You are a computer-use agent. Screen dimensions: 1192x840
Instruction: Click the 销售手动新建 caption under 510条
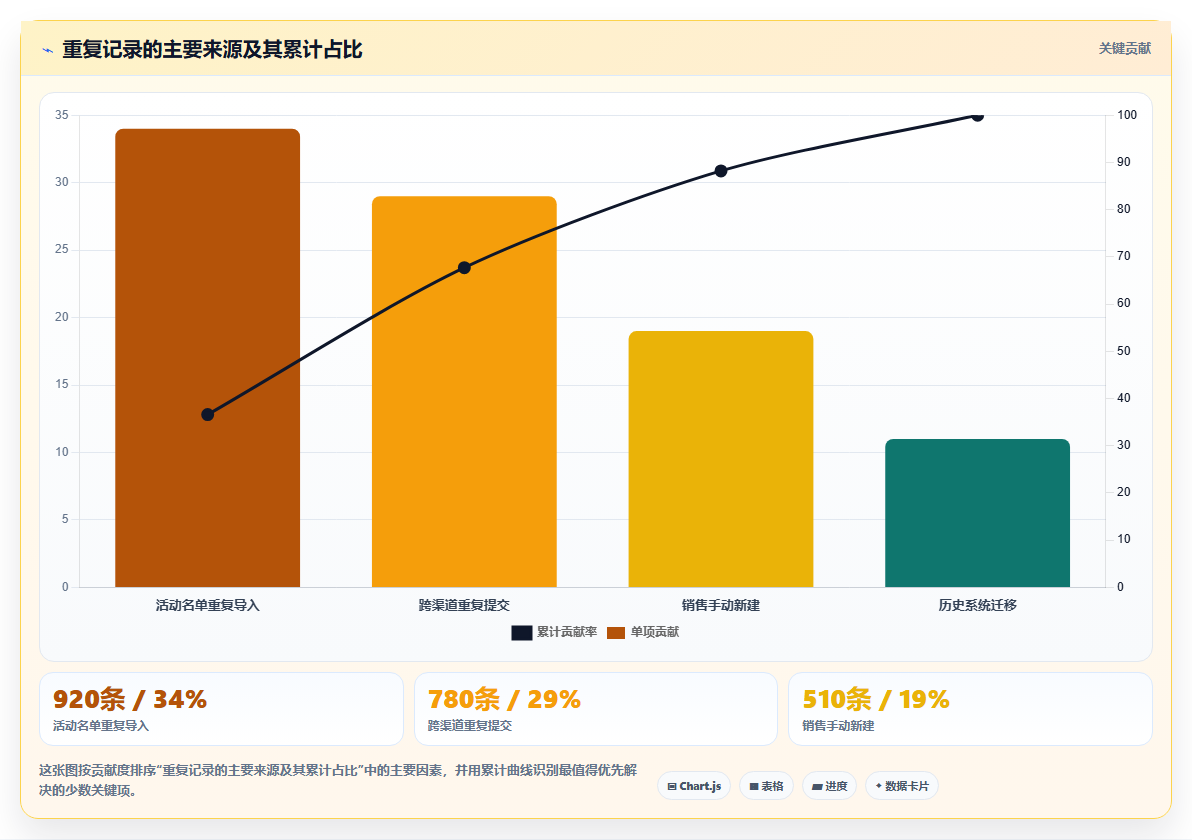(839, 726)
